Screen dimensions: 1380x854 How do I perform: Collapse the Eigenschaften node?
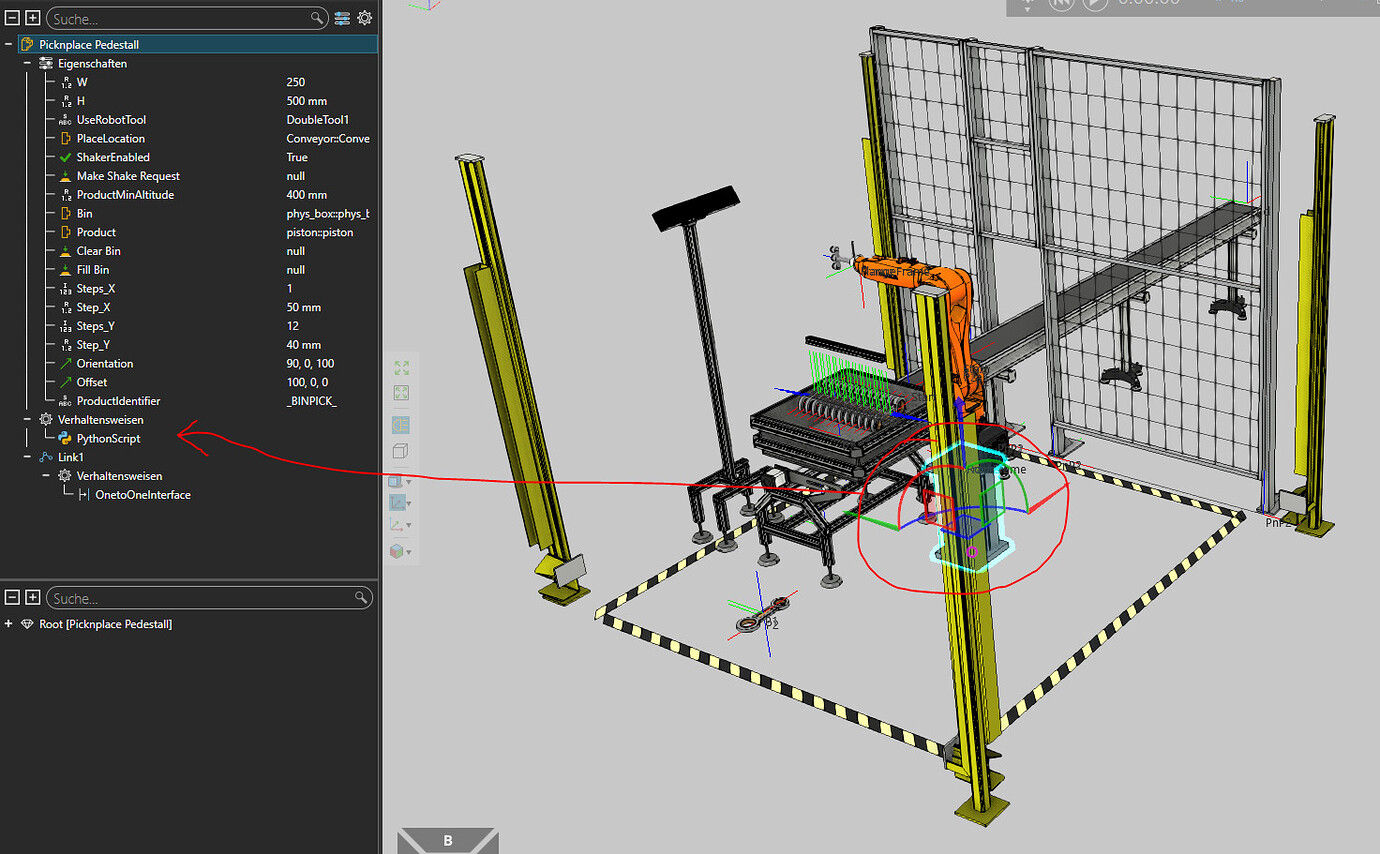click(x=28, y=63)
